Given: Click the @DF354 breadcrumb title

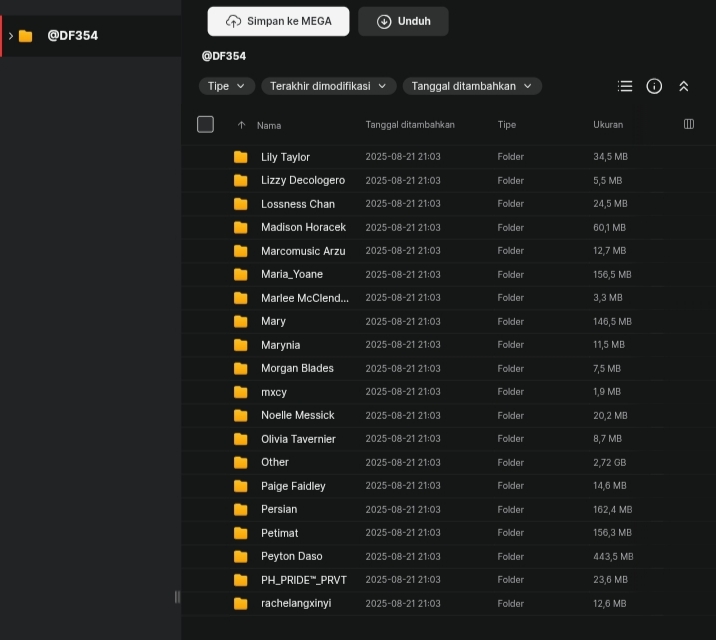Looking at the screenshot, I should tap(224, 56).
